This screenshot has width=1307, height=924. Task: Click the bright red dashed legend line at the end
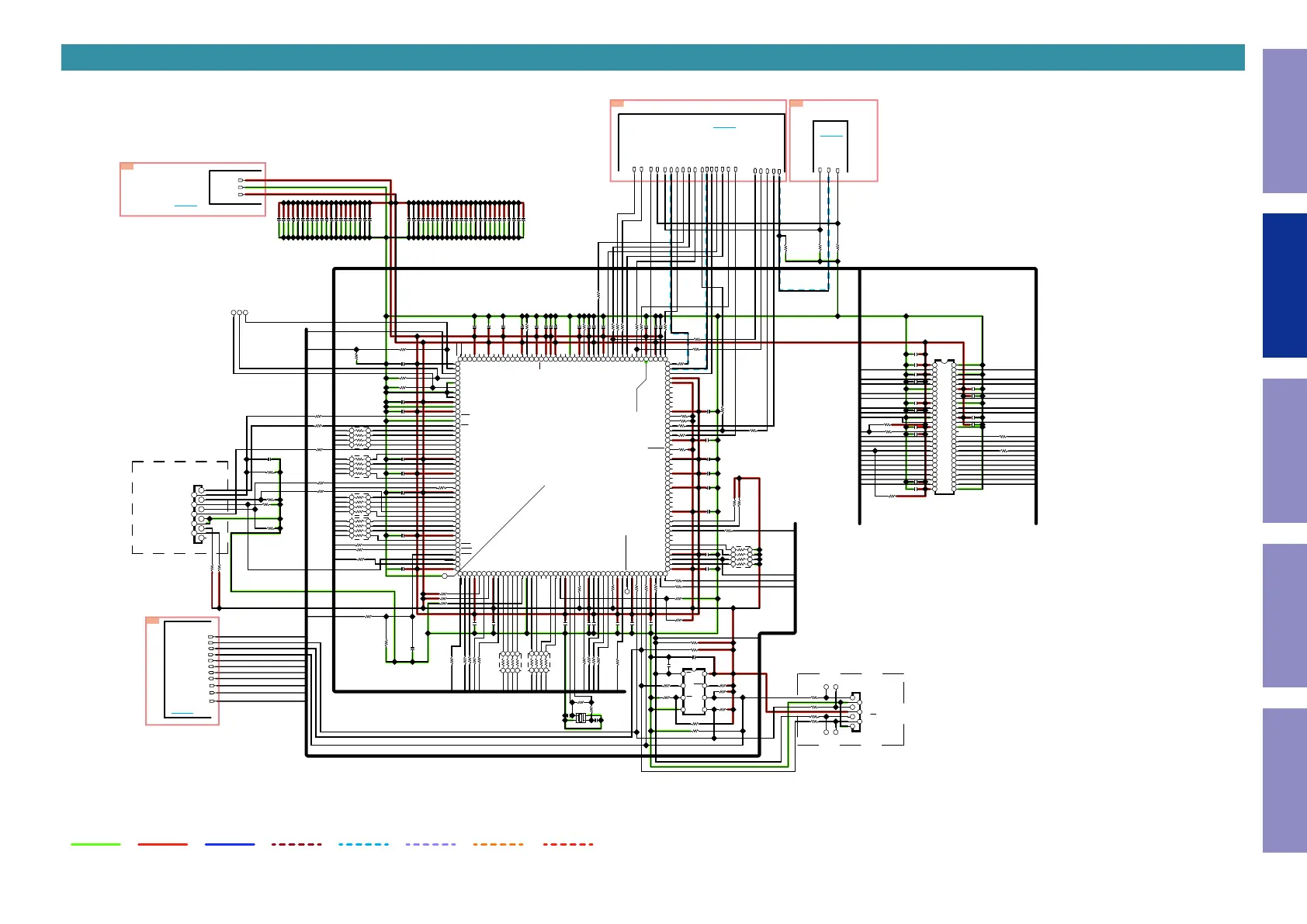[568, 844]
